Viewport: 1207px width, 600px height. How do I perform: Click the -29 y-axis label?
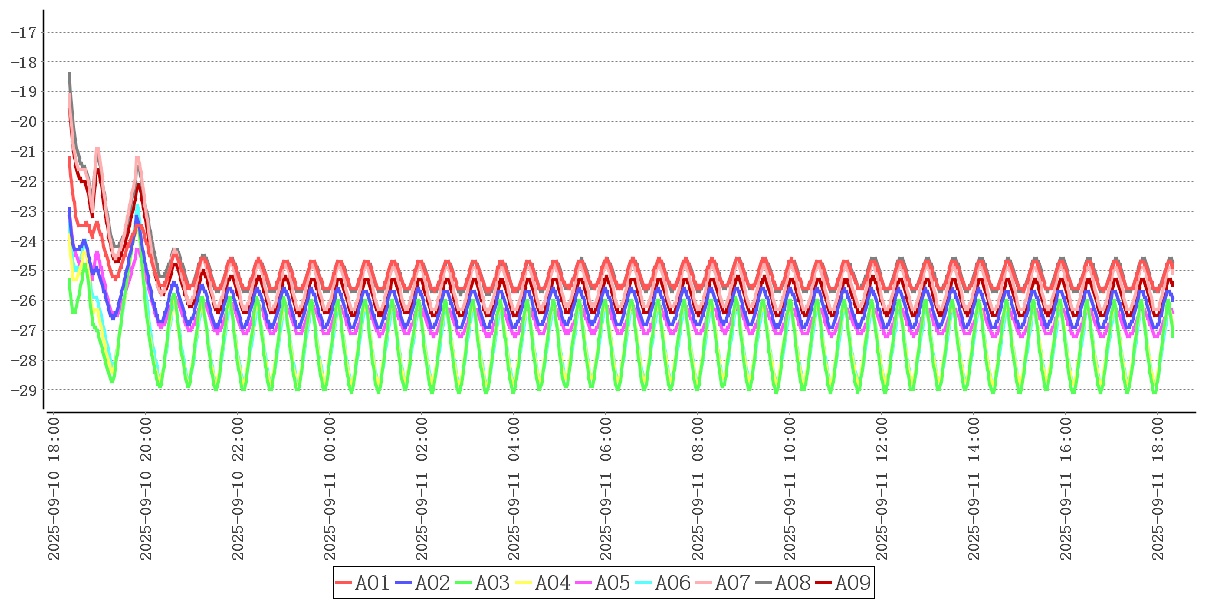pos(22,390)
